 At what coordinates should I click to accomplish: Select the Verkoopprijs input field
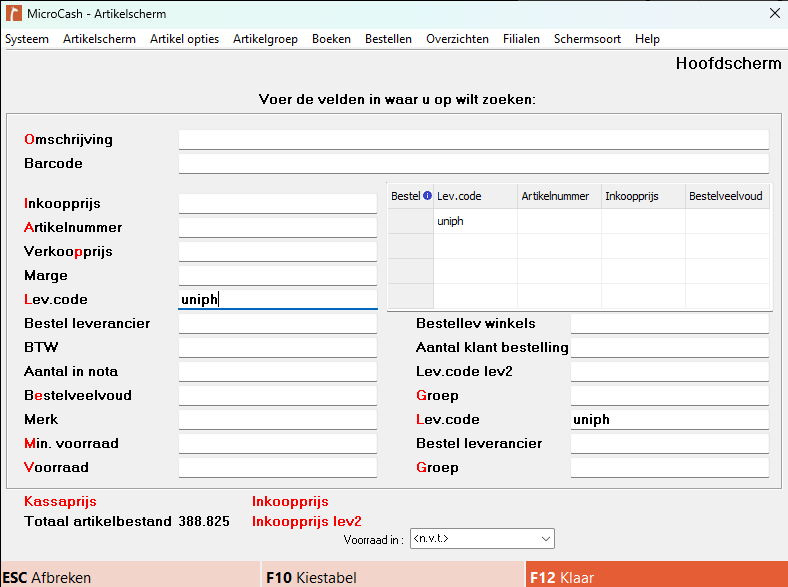277,252
